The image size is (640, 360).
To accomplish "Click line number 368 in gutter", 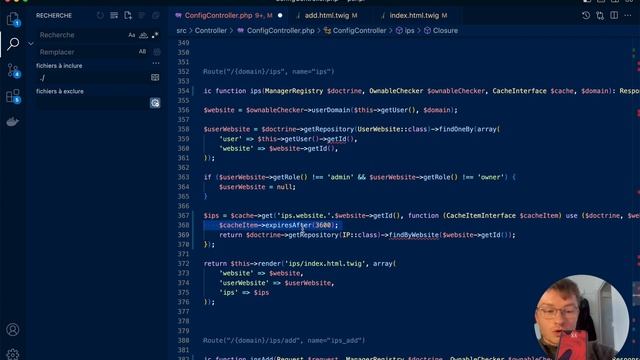I will click(x=183, y=225).
